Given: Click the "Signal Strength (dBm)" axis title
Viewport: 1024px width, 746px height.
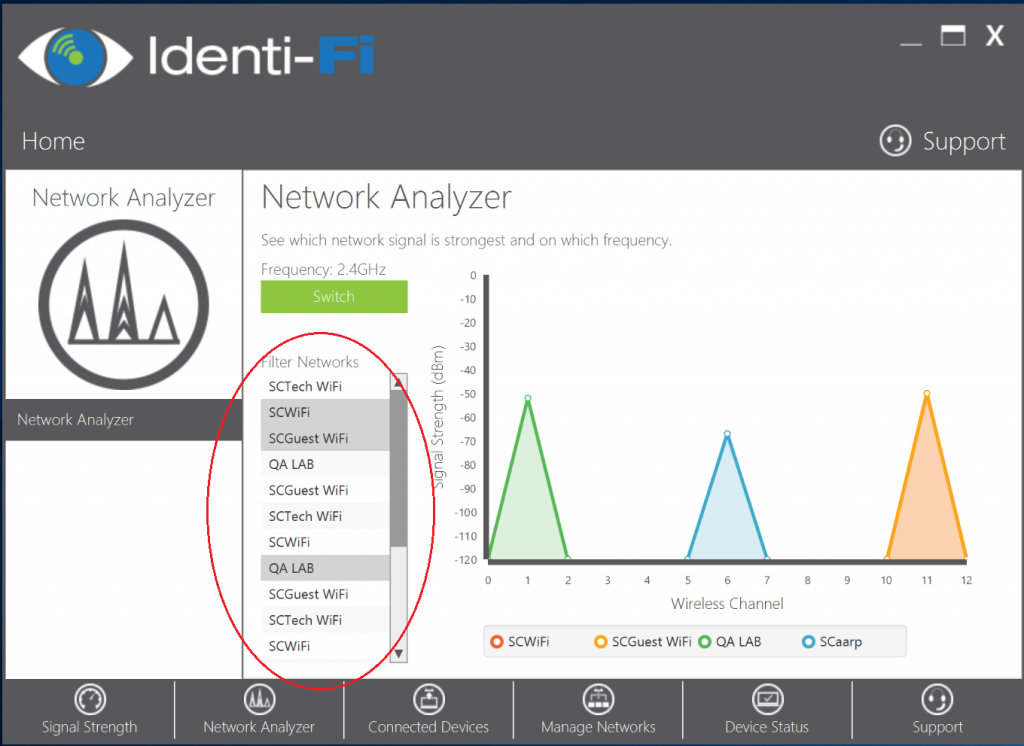Looking at the screenshot, I should [438, 417].
